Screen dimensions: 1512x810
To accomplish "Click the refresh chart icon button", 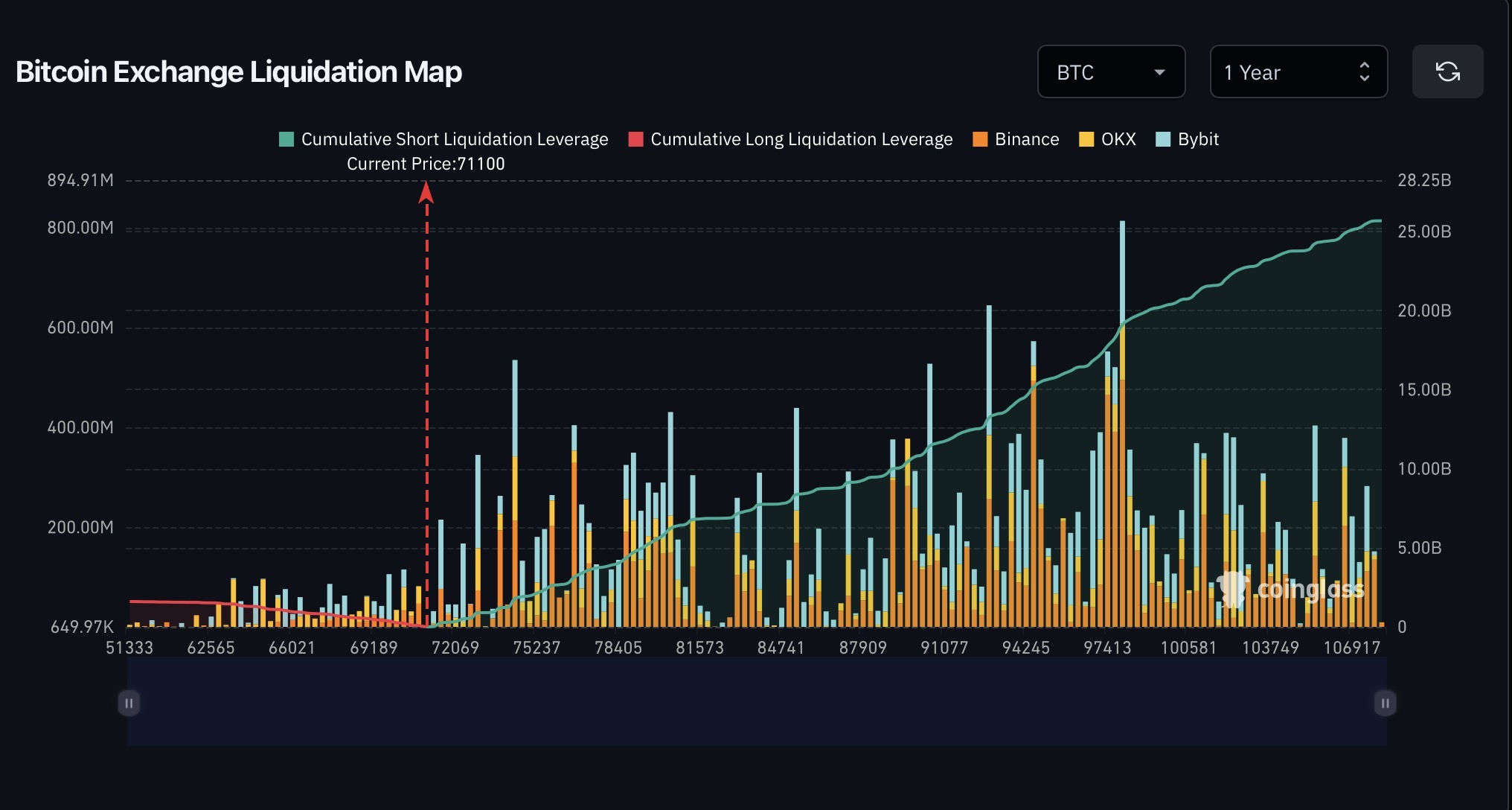I will 1447,72.
